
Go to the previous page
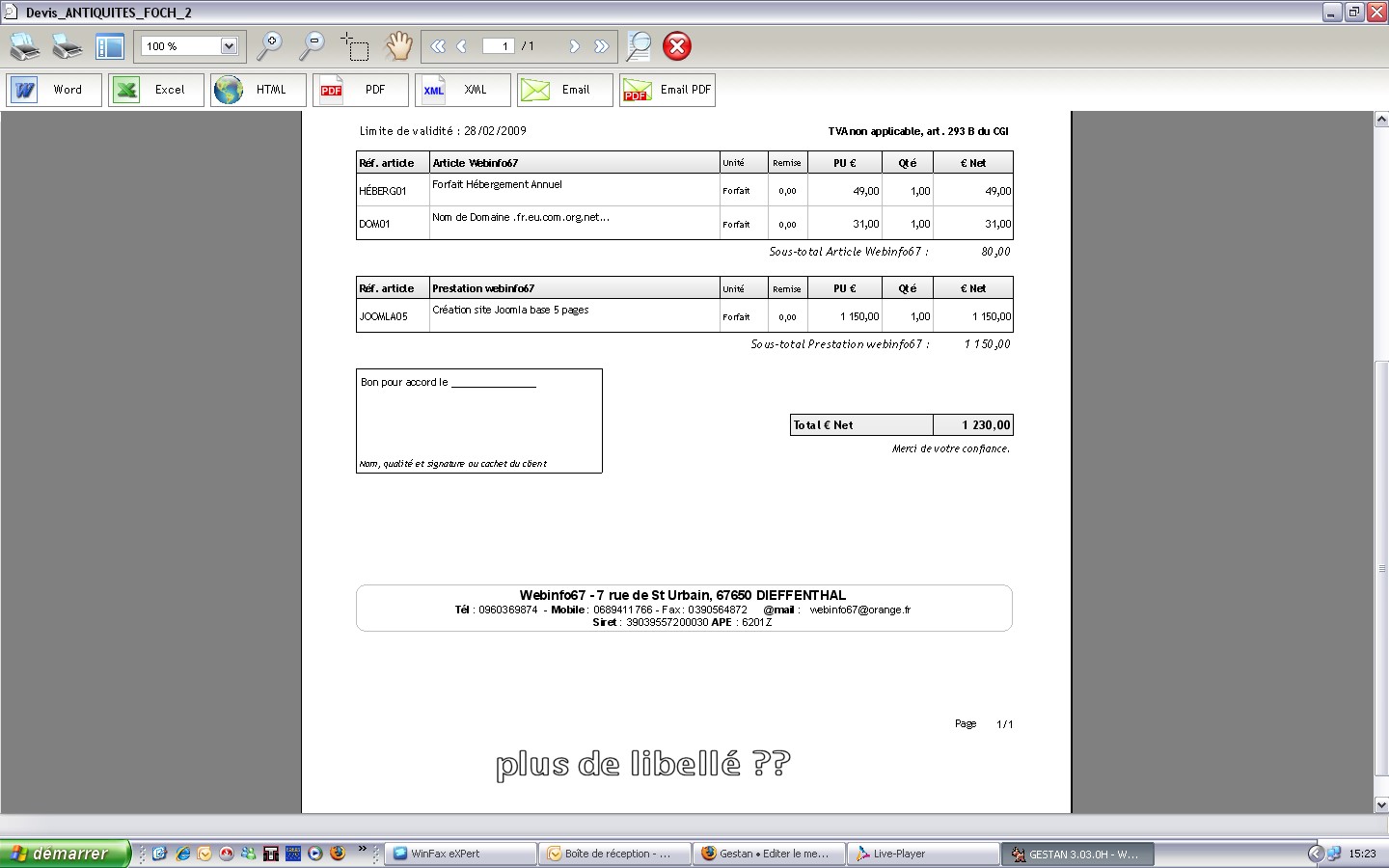[x=462, y=46]
